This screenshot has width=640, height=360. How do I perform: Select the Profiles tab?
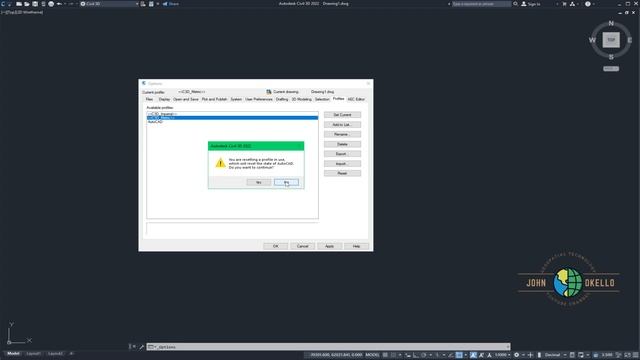[338, 99]
